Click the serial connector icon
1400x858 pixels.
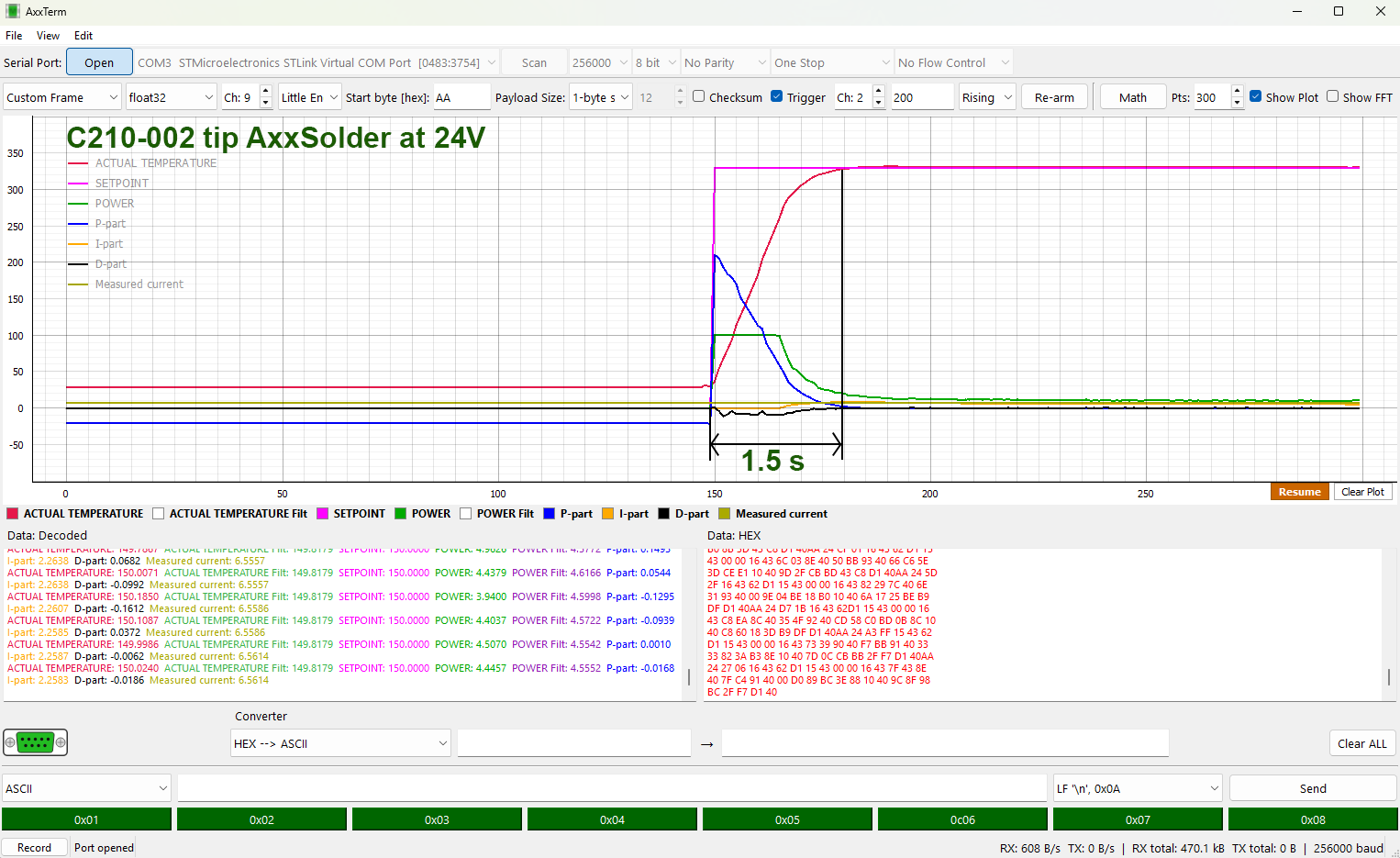[36, 742]
